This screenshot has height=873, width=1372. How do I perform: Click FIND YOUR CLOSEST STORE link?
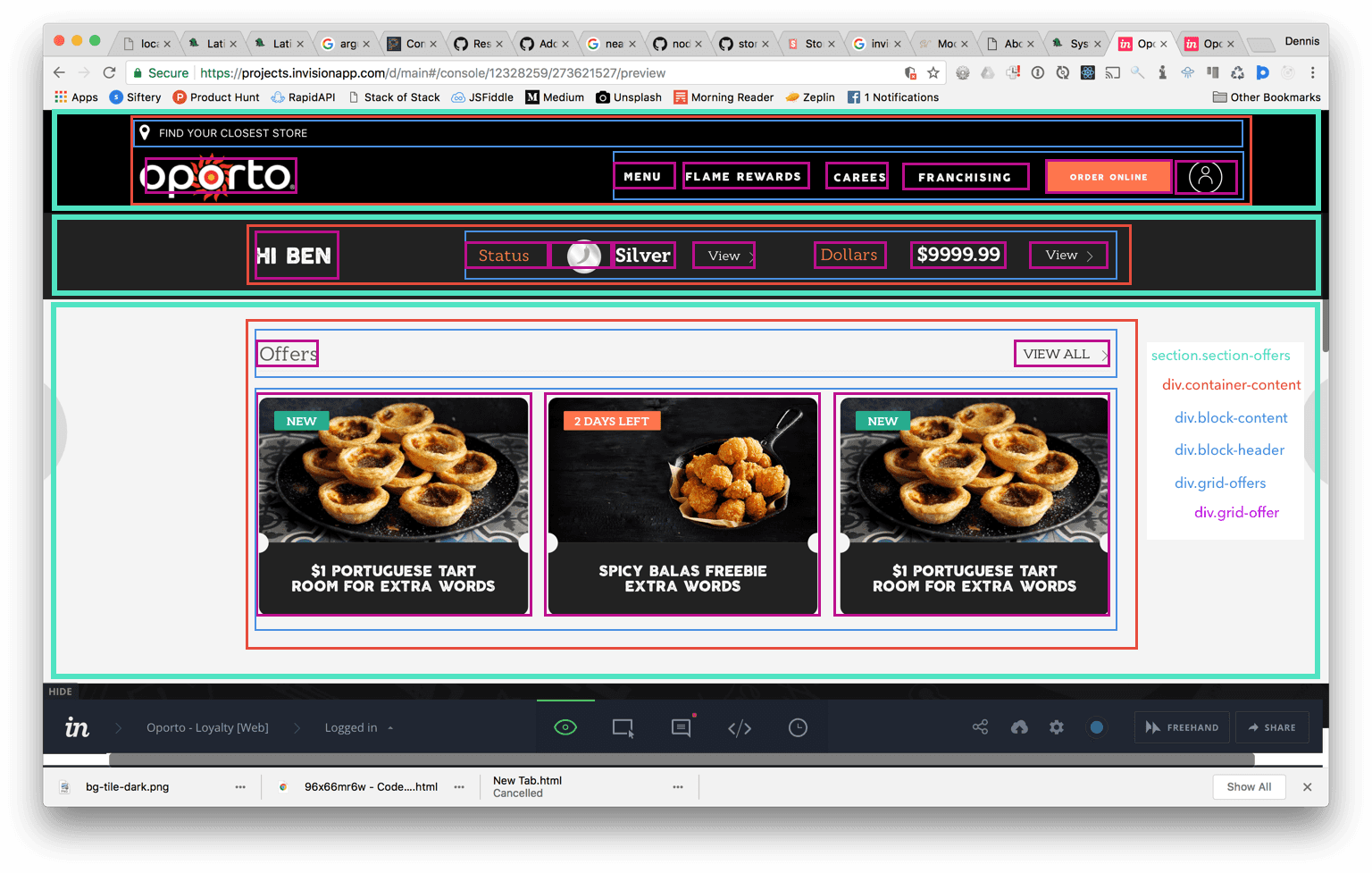coord(233,133)
